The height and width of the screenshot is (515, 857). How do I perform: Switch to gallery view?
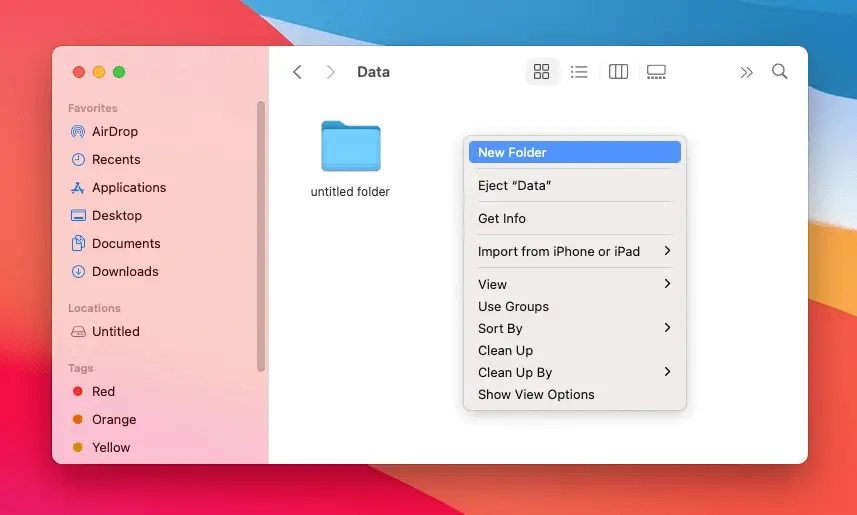tap(656, 72)
